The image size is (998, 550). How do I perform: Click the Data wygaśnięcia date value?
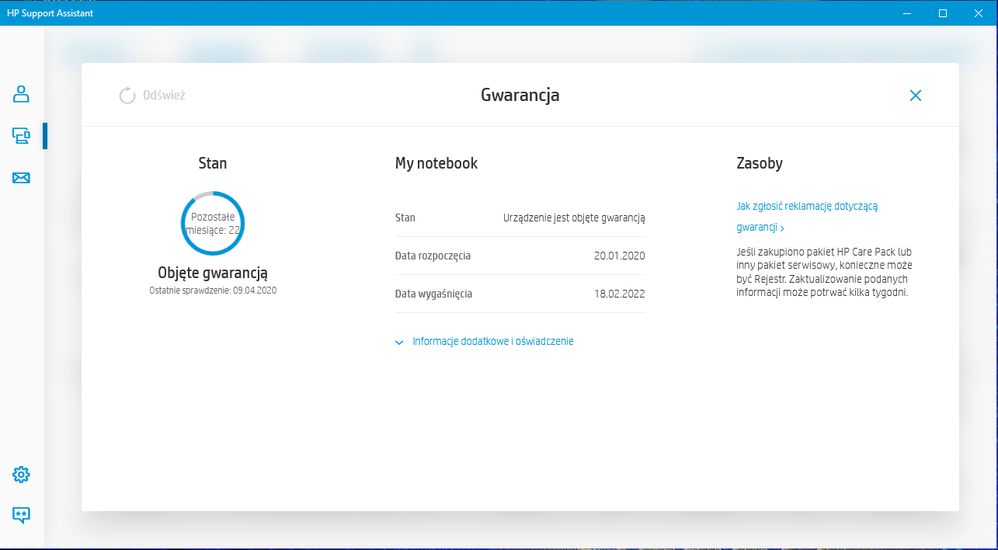coord(619,294)
